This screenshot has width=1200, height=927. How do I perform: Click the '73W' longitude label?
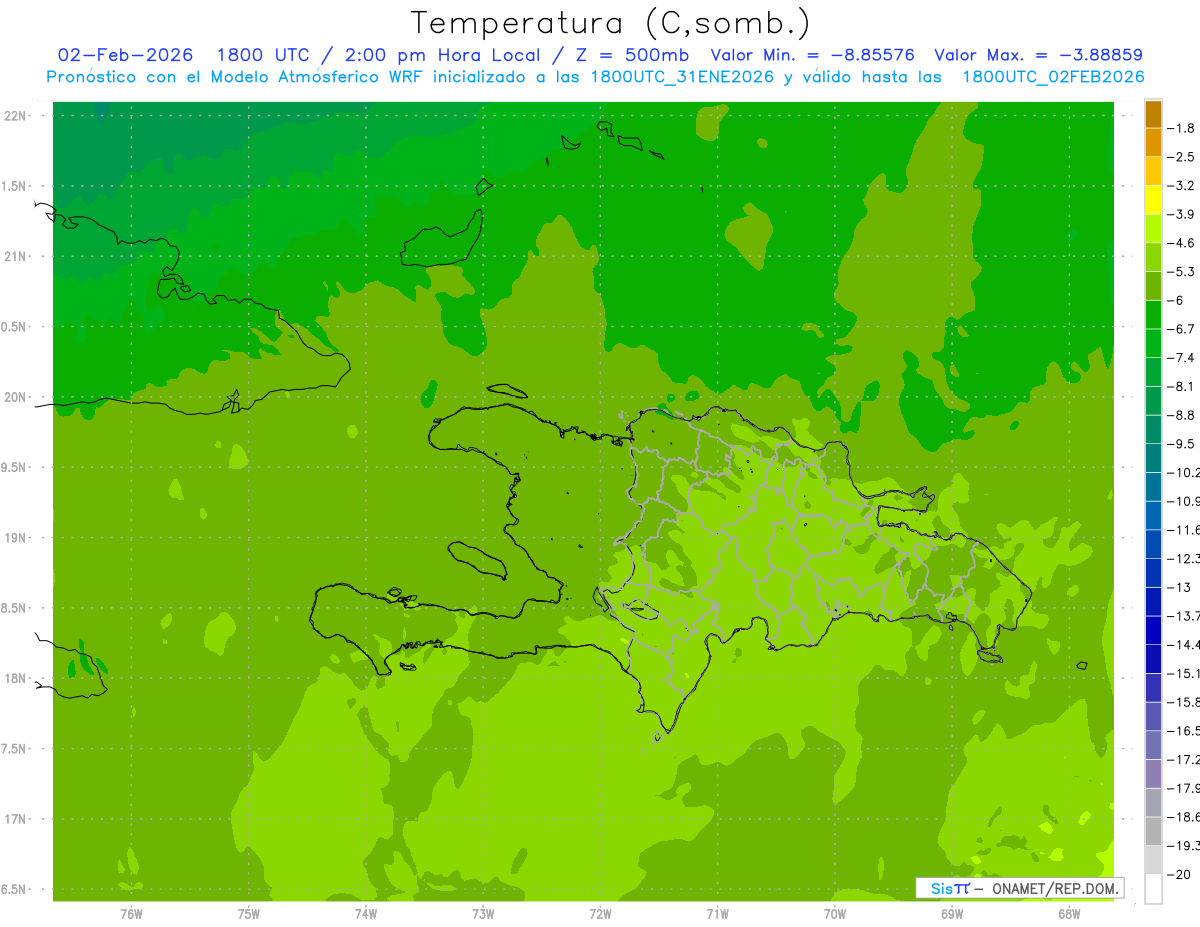pos(483,913)
